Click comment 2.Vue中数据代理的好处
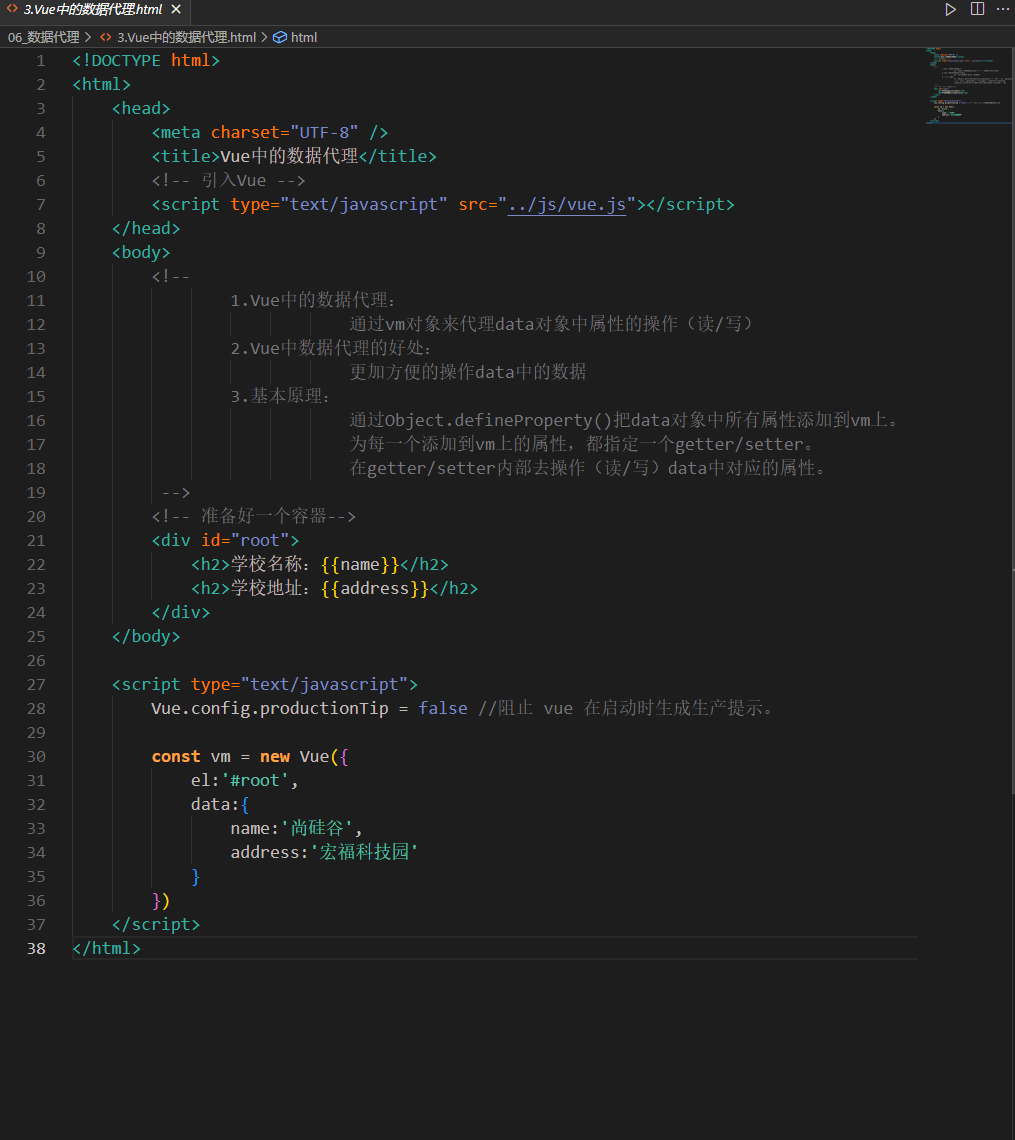Image resolution: width=1015 pixels, height=1140 pixels. 331,348
